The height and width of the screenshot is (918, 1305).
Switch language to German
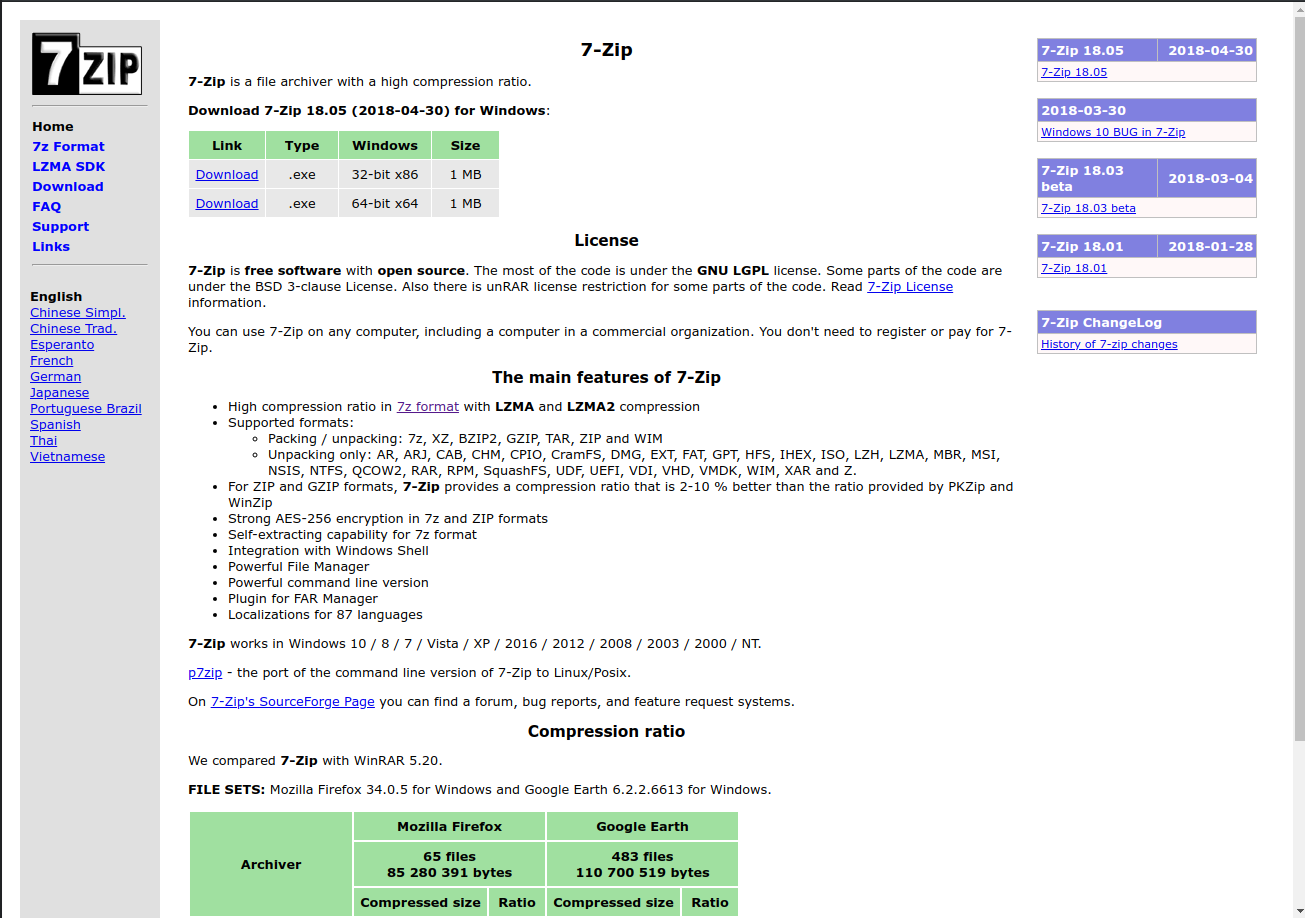[x=55, y=377]
